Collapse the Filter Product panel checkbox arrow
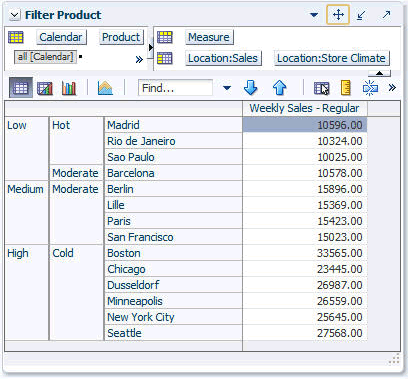 tap(15, 15)
